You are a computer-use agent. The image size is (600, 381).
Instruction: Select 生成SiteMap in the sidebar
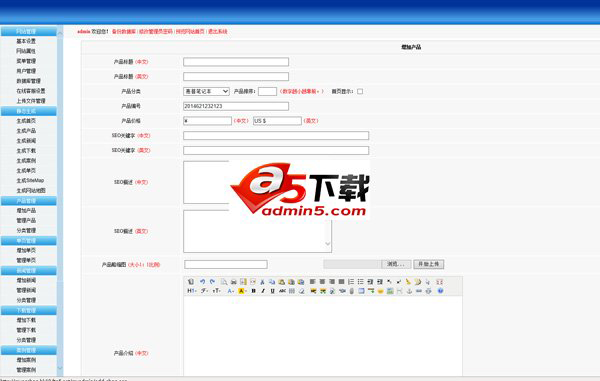click(30, 180)
